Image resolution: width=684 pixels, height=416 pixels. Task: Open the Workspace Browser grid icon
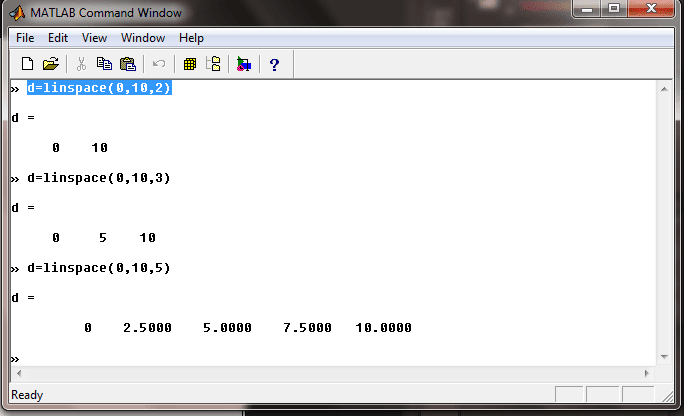[x=190, y=64]
